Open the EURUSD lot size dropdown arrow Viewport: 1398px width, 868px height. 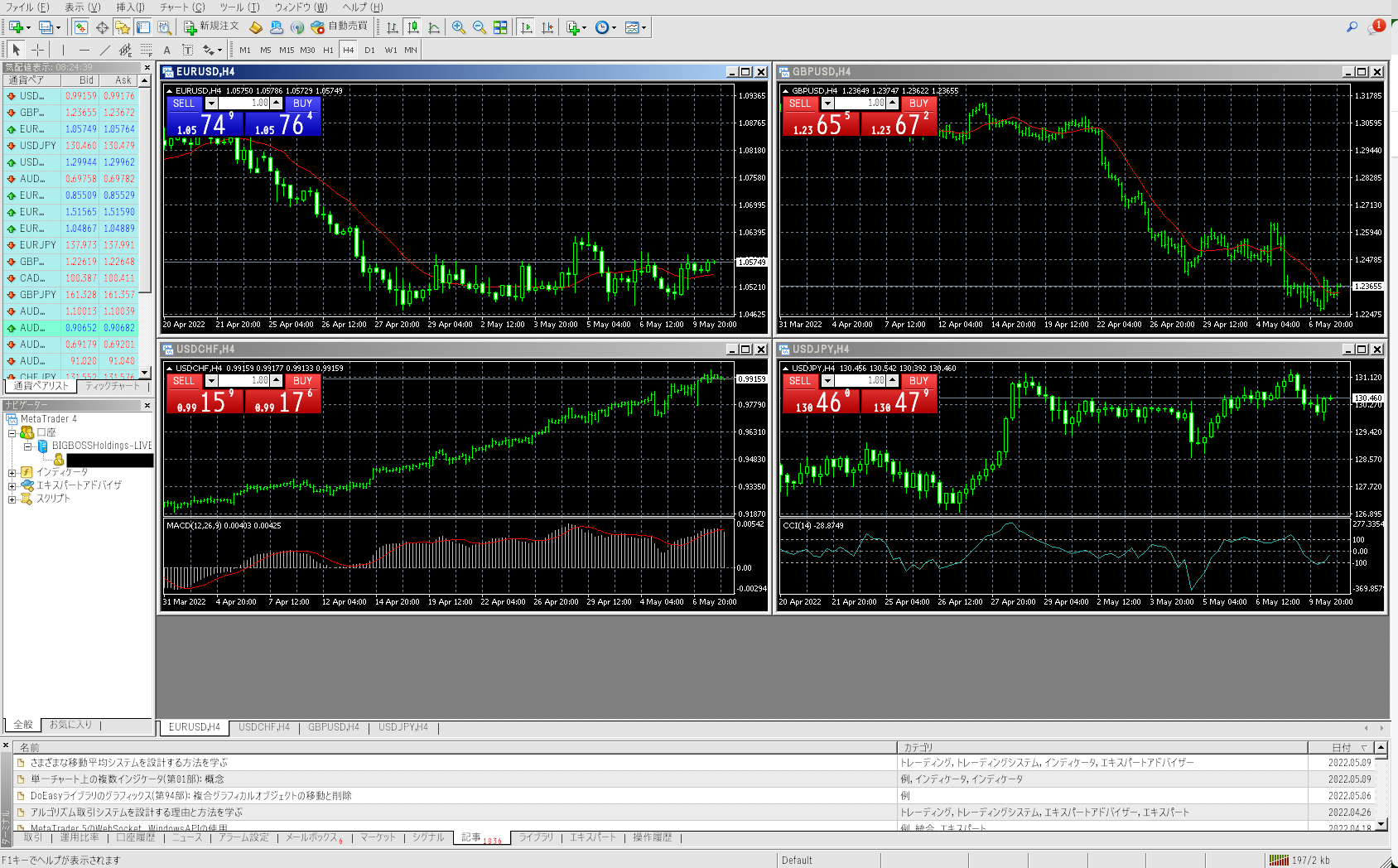coord(212,104)
